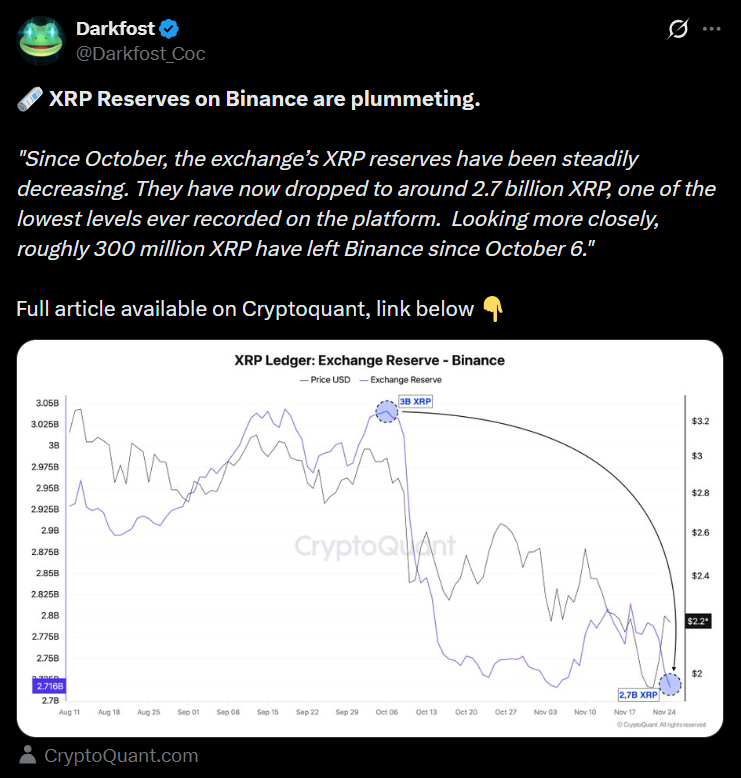
Task: Open the CryptoQuant.com source label
Action: (x=121, y=756)
